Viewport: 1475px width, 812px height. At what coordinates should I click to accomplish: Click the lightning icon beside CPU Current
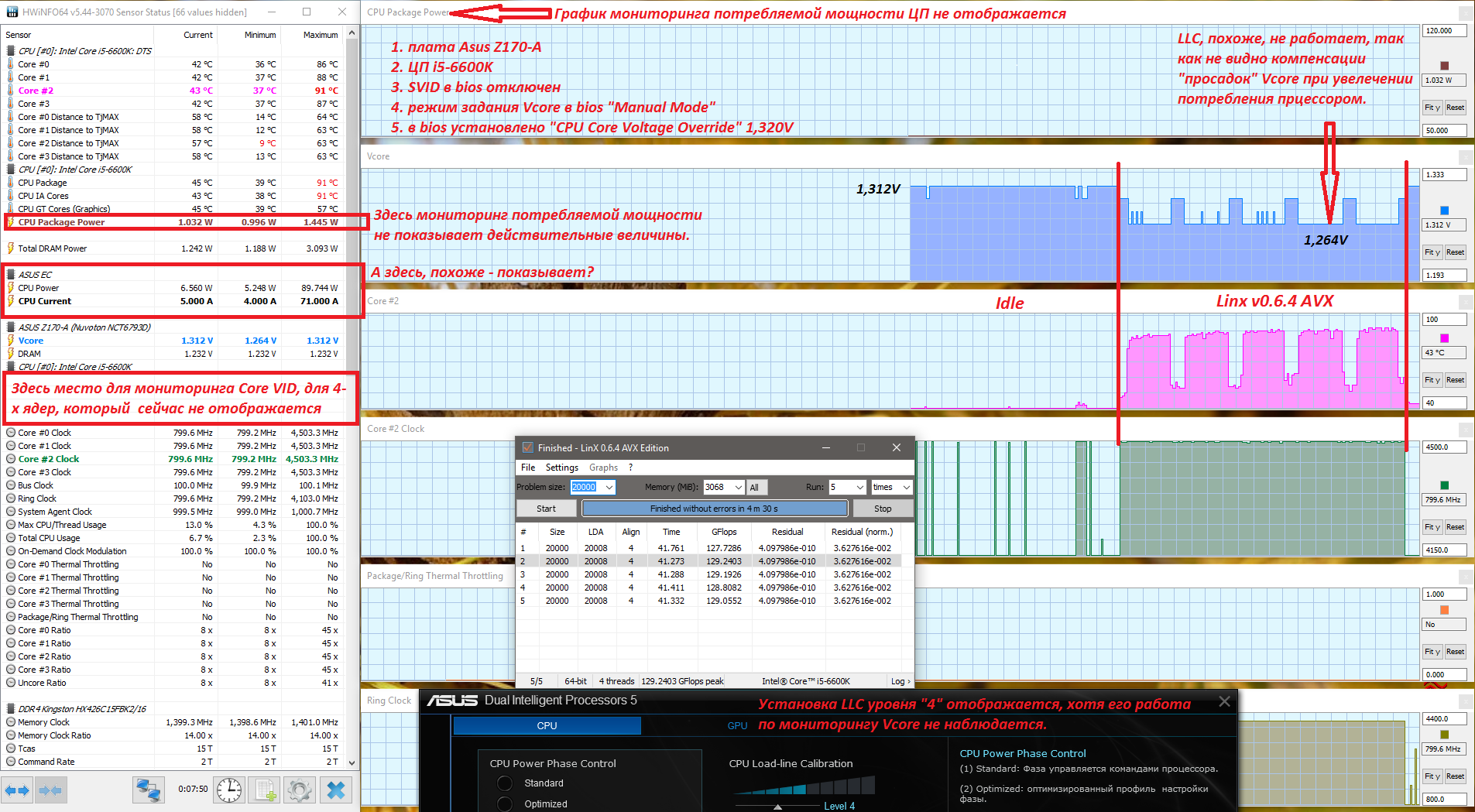click(11, 301)
